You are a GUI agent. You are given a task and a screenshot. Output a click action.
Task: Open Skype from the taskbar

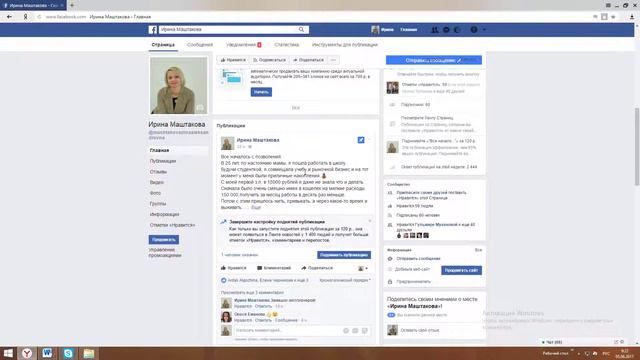point(68,353)
